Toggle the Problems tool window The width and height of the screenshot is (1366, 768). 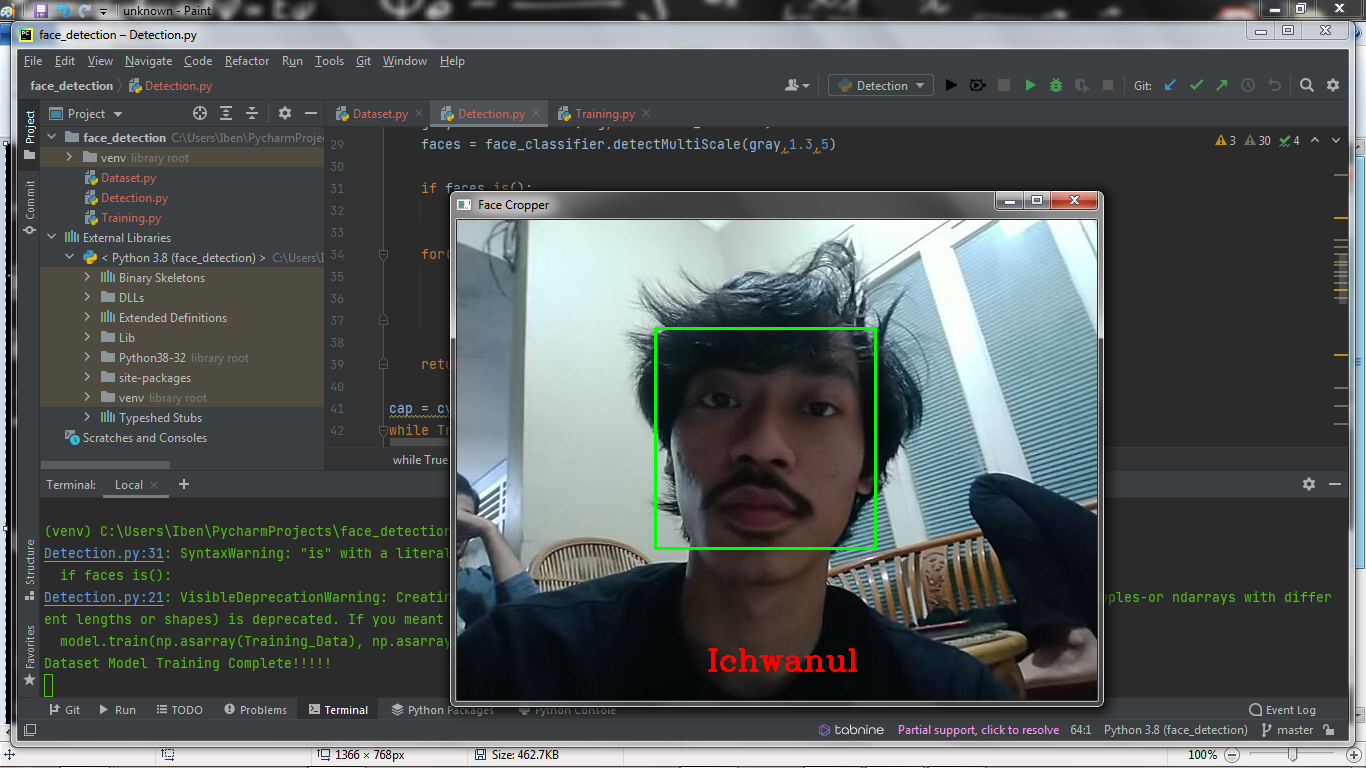click(x=255, y=709)
